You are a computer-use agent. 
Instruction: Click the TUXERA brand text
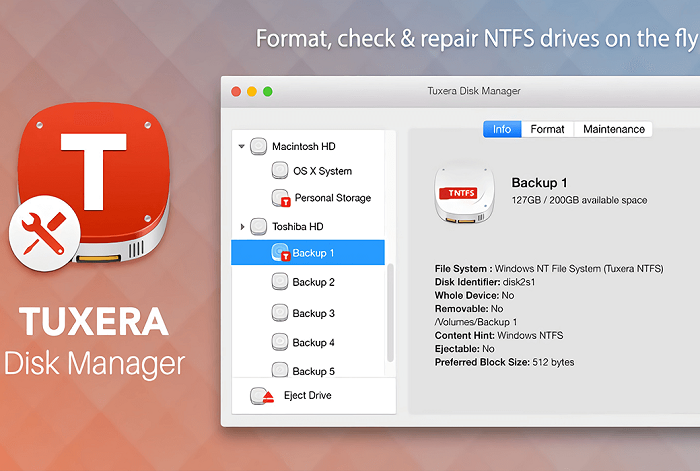94,321
